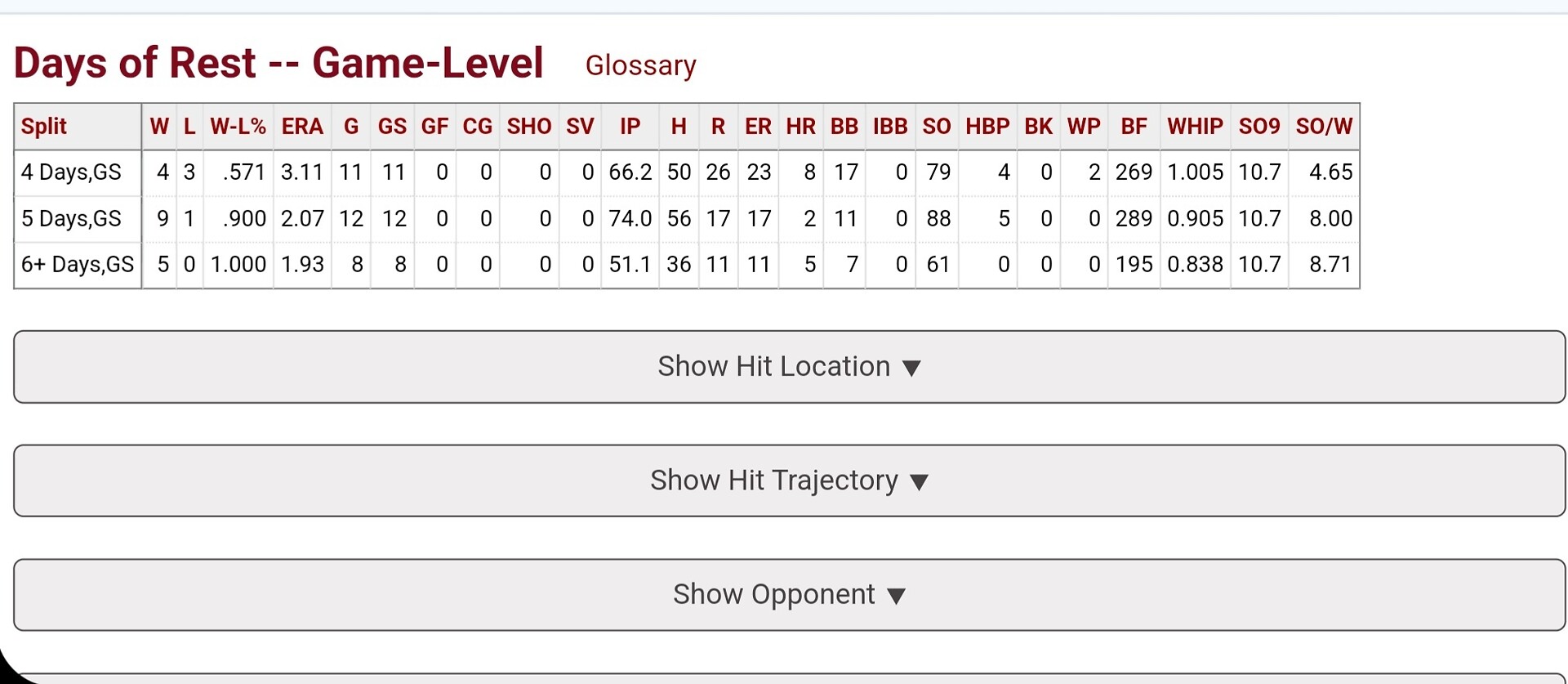The height and width of the screenshot is (684, 1568).
Task: Select the 4 Days,GS row label
Action: point(71,172)
